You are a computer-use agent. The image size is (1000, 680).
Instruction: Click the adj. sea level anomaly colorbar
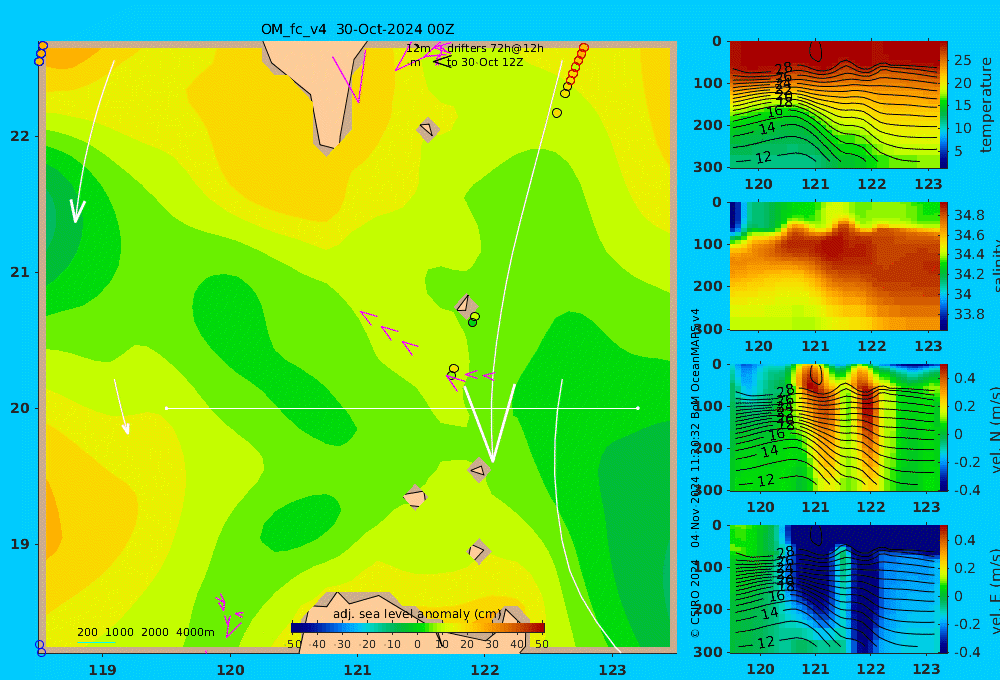[x=418, y=628]
